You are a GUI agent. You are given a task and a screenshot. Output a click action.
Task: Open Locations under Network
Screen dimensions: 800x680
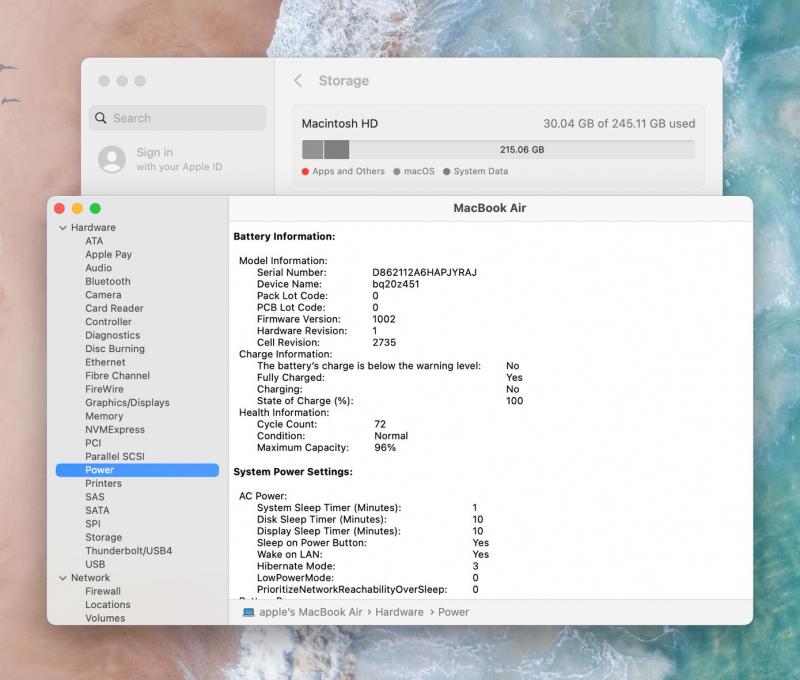click(x=108, y=605)
